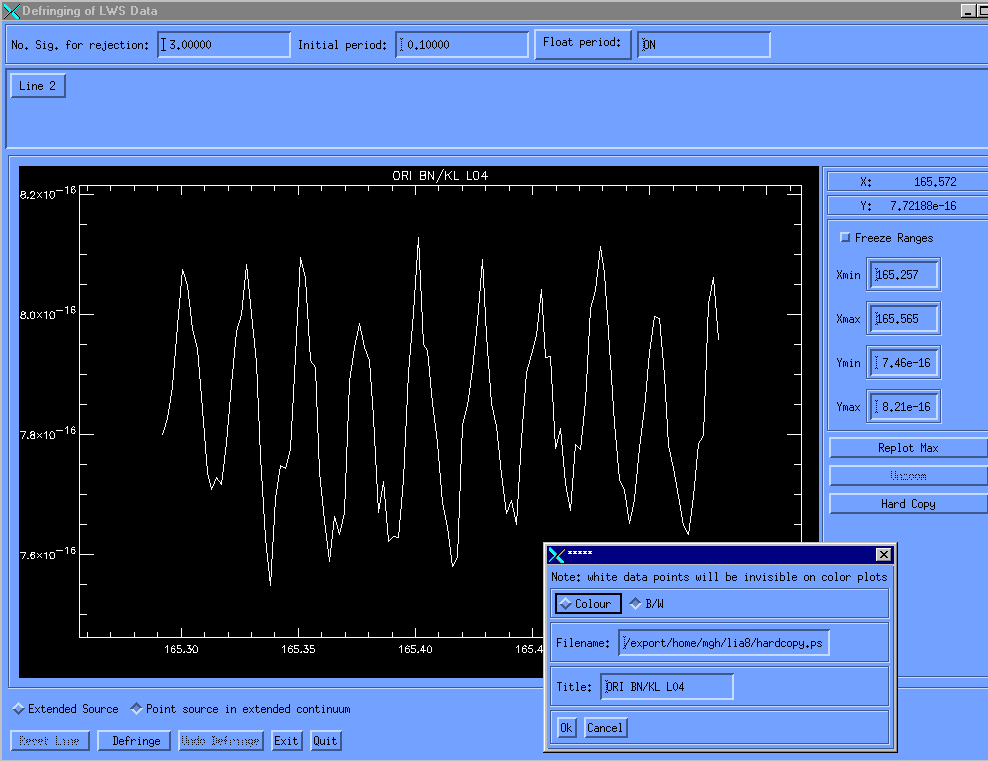
Task: Click Ok in the hardcopy dialog
Action: point(566,728)
